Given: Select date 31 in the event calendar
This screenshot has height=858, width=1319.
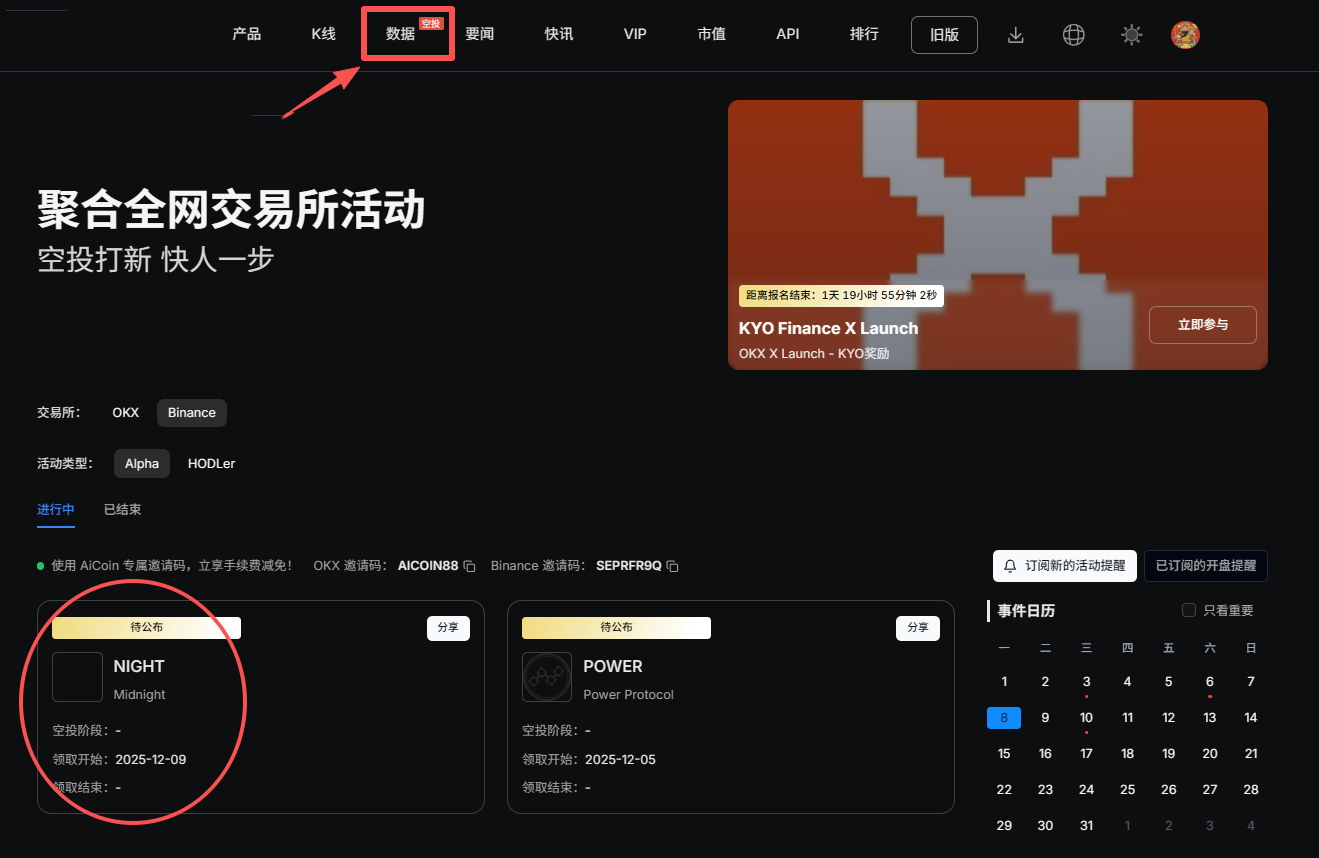Looking at the screenshot, I should point(1086,826).
